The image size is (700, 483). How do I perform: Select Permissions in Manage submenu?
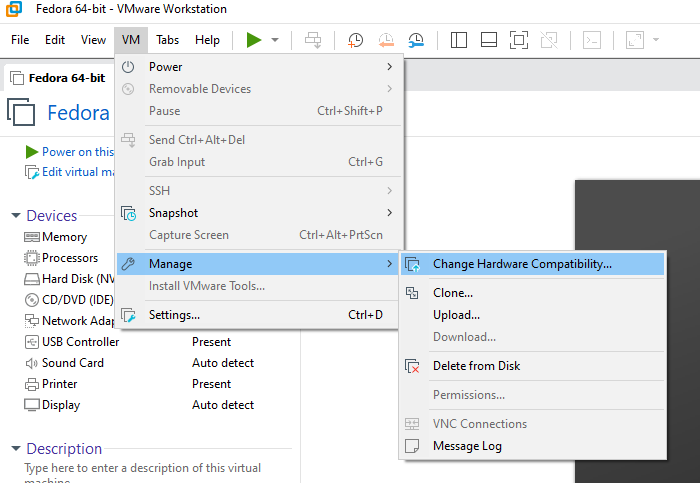533,395
